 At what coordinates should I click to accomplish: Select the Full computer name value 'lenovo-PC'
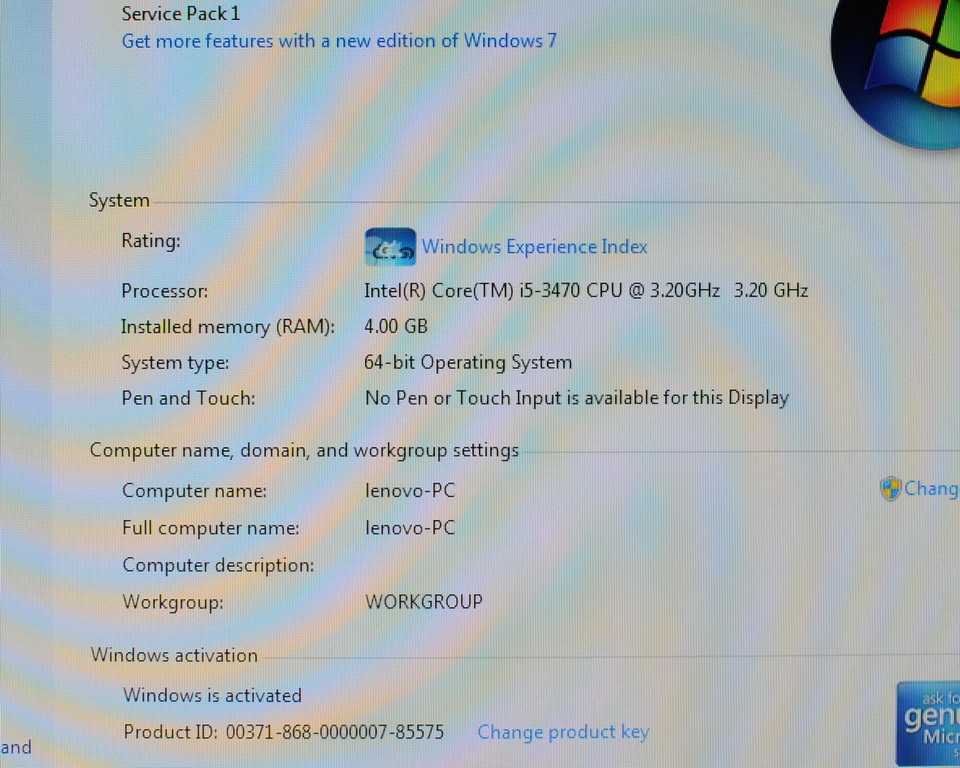pos(410,527)
